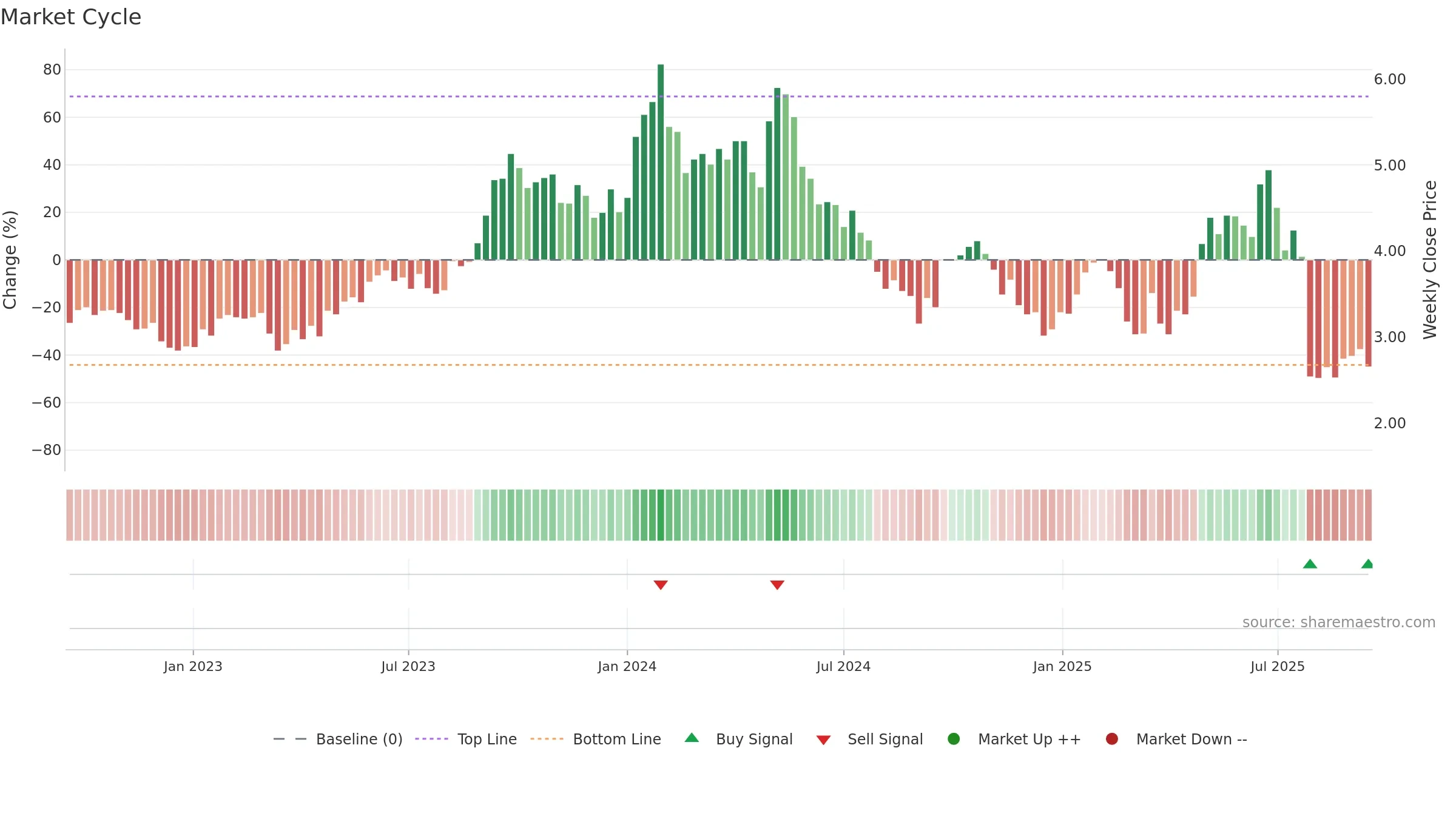The height and width of the screenshot is (819, 1456).
Task: Toggle the Bottom Line legend label
Action: click(x=617, y=739)
